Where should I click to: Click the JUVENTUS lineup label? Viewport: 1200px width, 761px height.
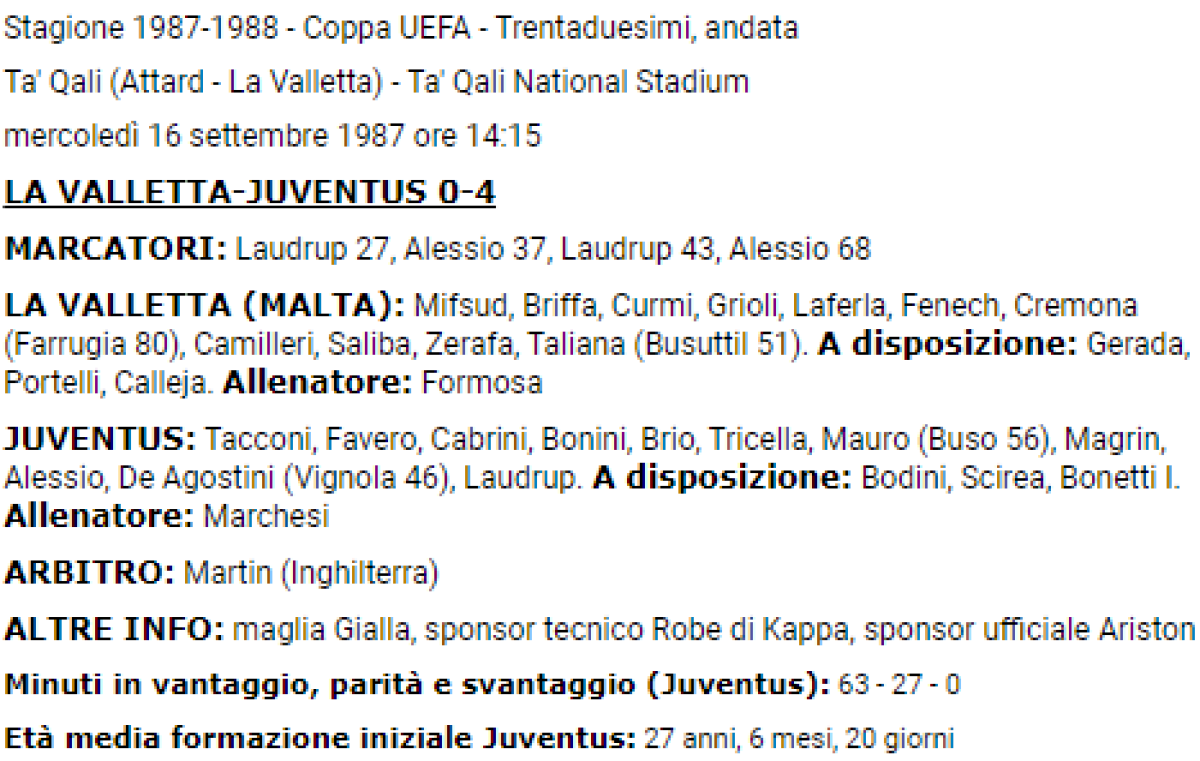[x=100, y=440]
